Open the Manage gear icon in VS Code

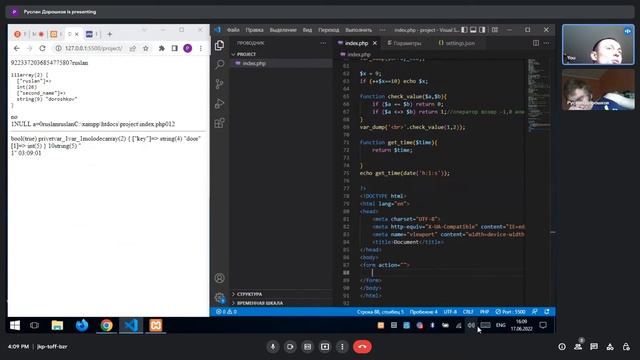click(x=220, y=298)
